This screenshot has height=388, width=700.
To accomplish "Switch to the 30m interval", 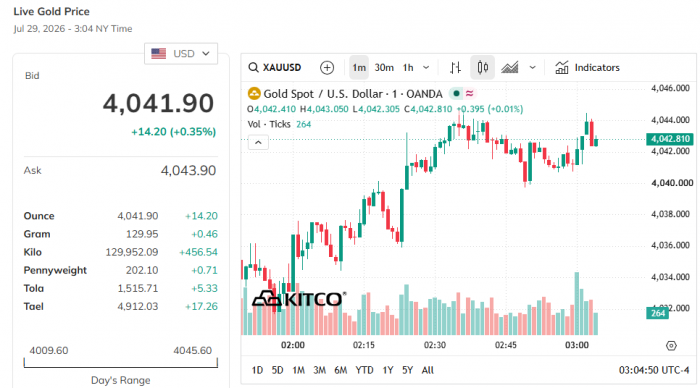I will pos(384,67).
